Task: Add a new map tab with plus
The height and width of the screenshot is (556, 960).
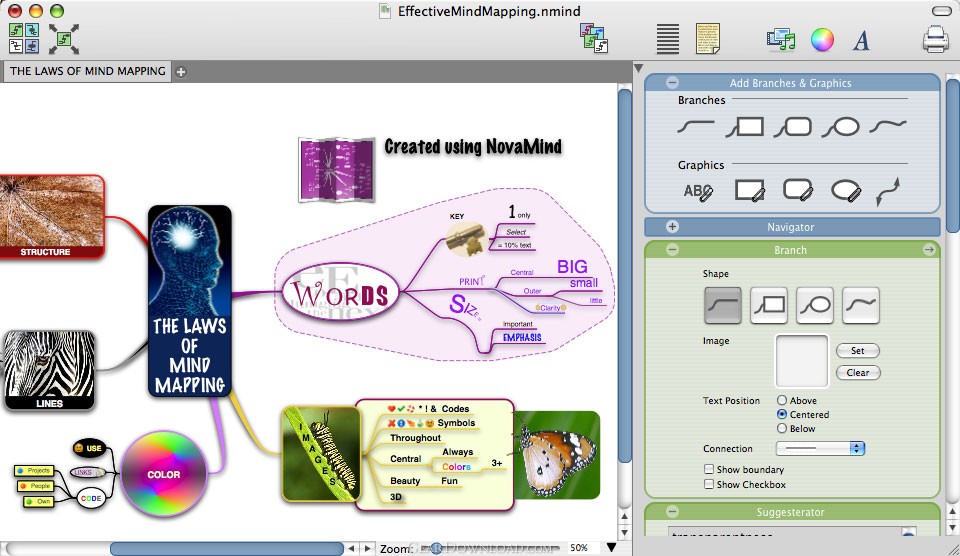Action: [181, 72]
